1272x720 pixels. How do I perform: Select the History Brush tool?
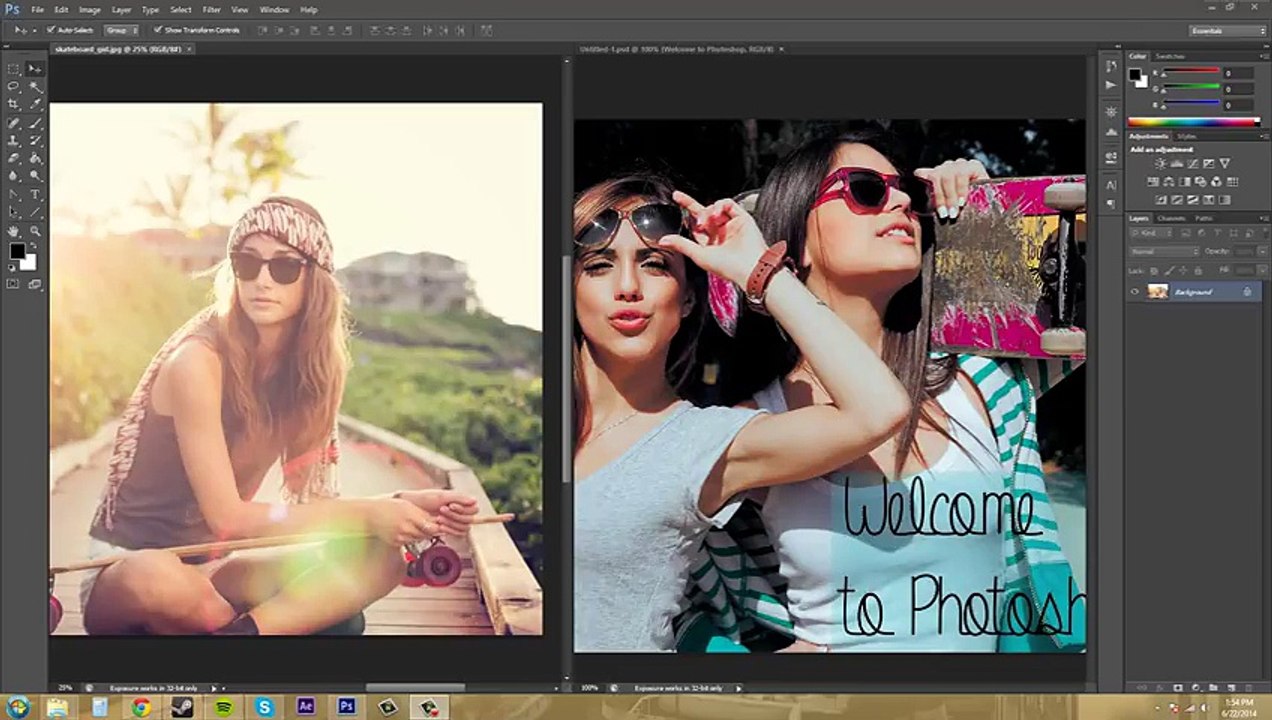coord(33,140)
